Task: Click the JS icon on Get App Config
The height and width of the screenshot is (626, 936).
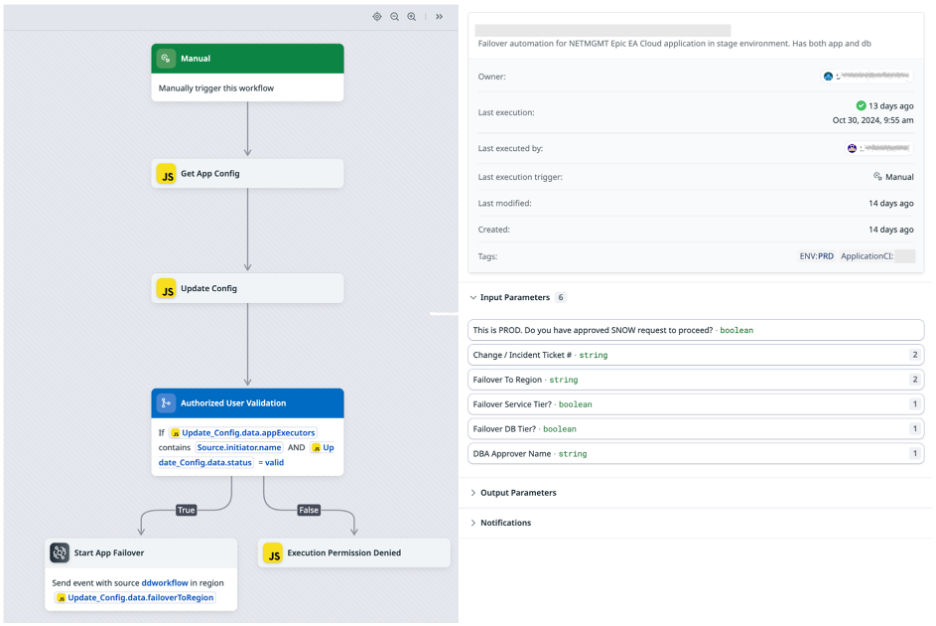Action: (167, 174)
